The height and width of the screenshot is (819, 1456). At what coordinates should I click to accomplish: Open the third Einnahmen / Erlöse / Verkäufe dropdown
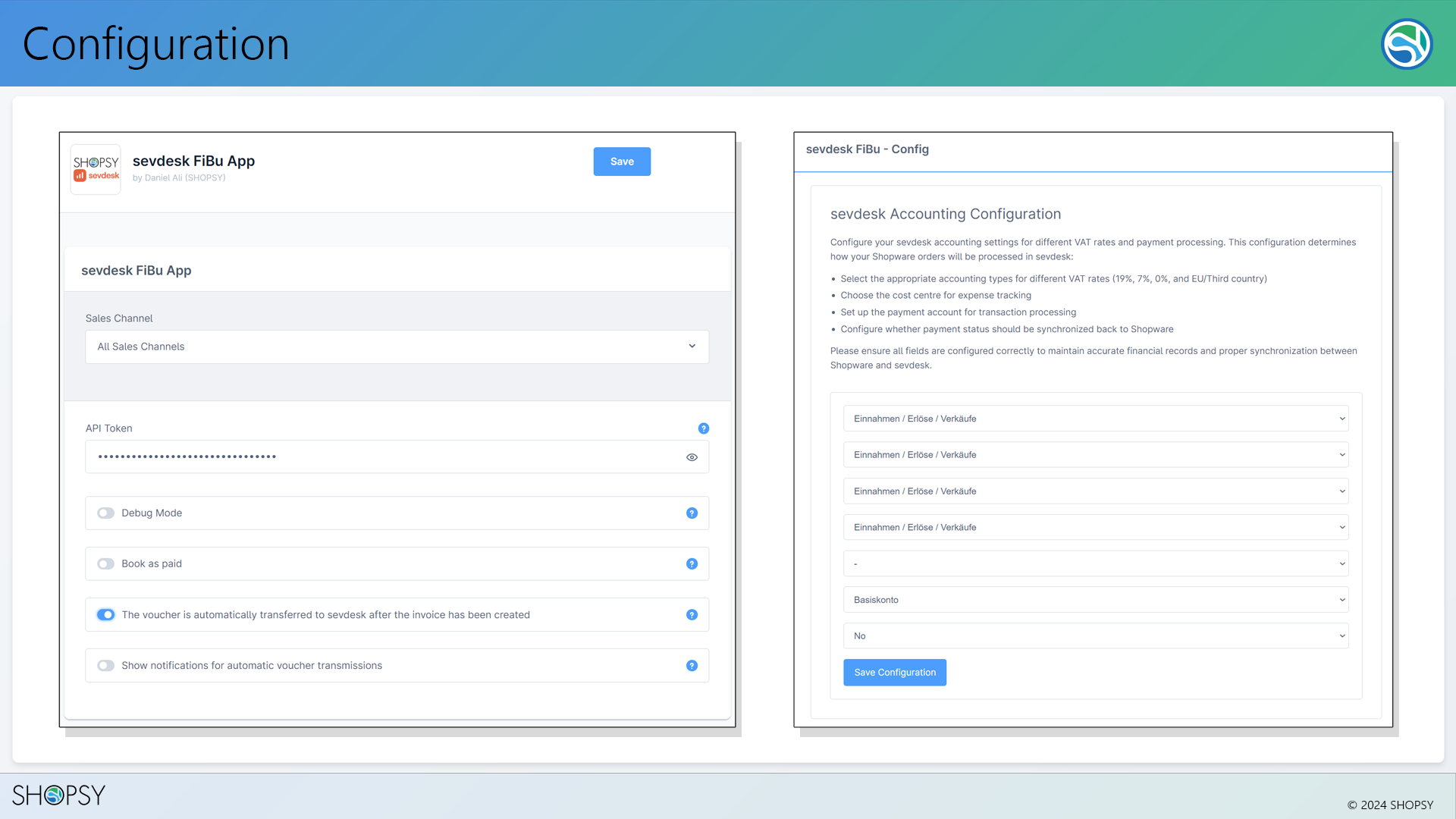(x=1096, y=491)
